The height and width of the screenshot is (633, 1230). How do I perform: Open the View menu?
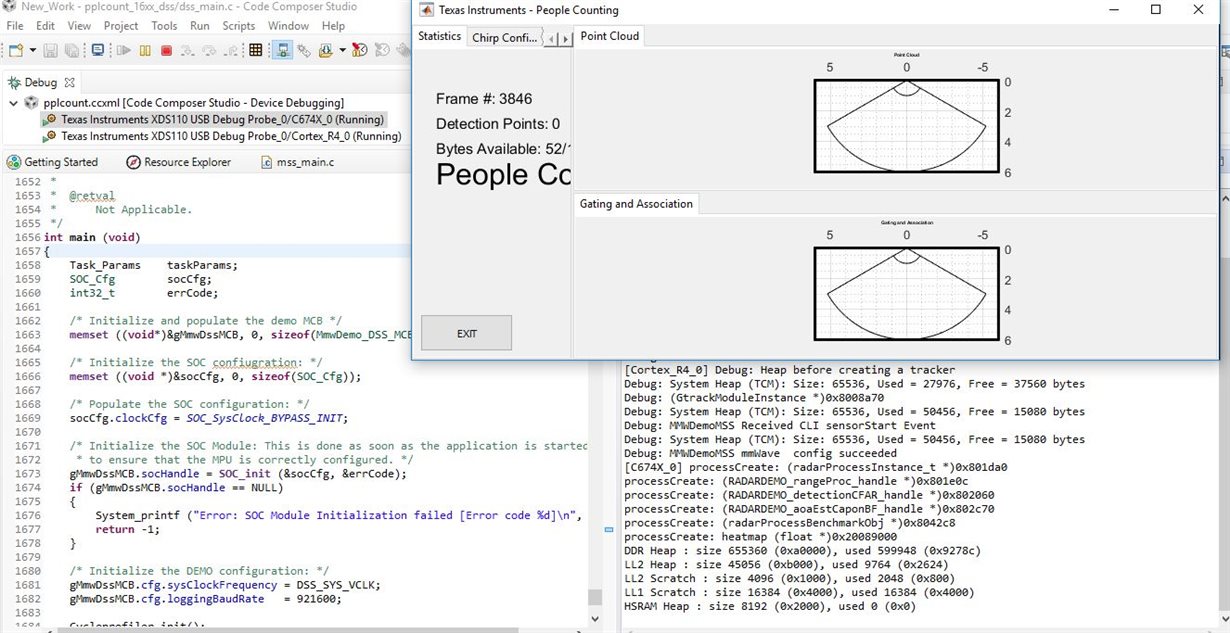click(x=80, y=25)
